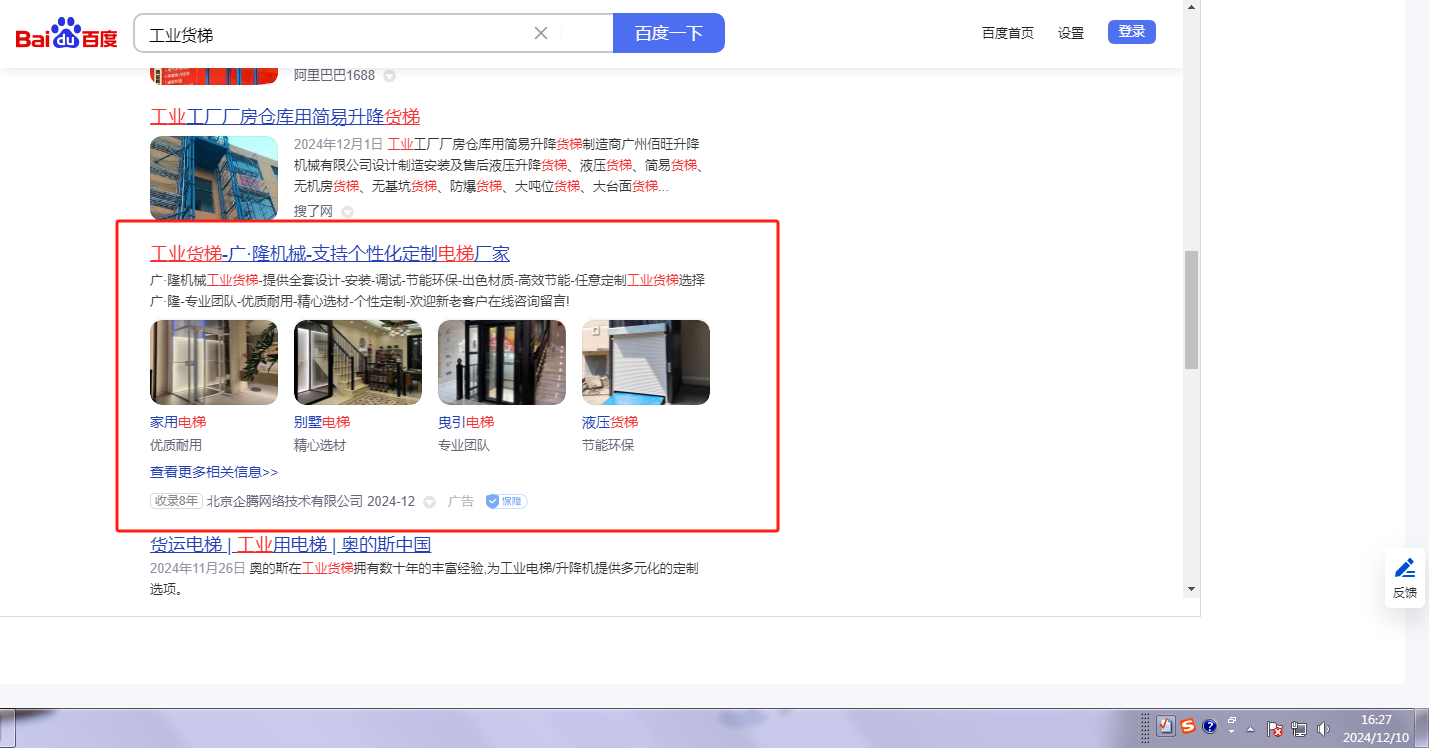Expand the dropdown arrow beside 搜了网
The height and width of the screenshot is (748, 1429).
point(347,212)
